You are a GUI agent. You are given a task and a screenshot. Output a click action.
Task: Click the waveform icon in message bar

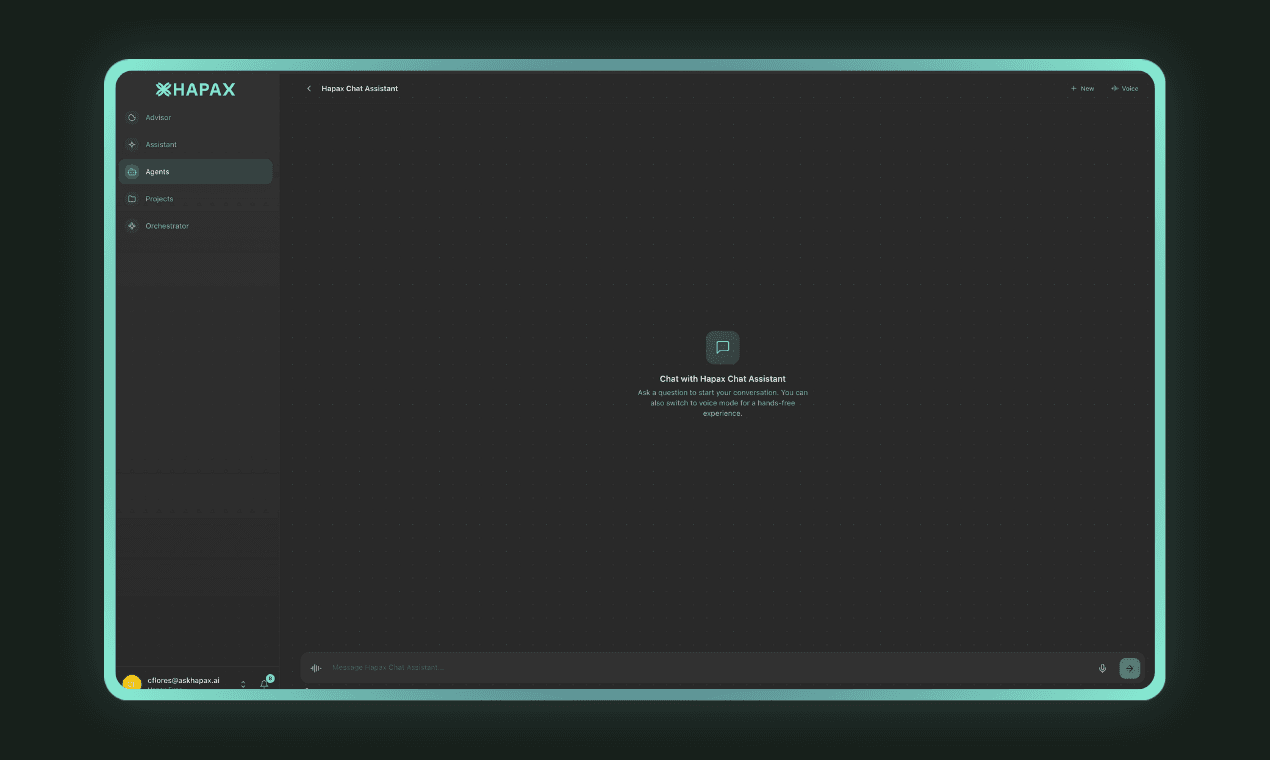click(316, 668)
